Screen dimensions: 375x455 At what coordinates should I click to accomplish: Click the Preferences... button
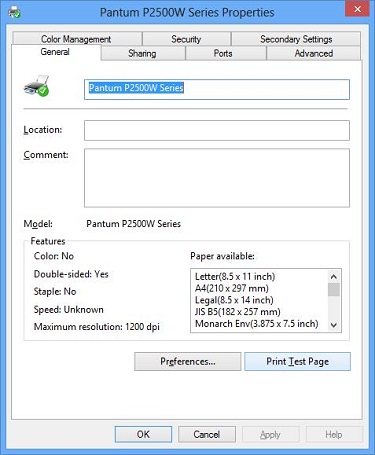[x=188, y=361]
